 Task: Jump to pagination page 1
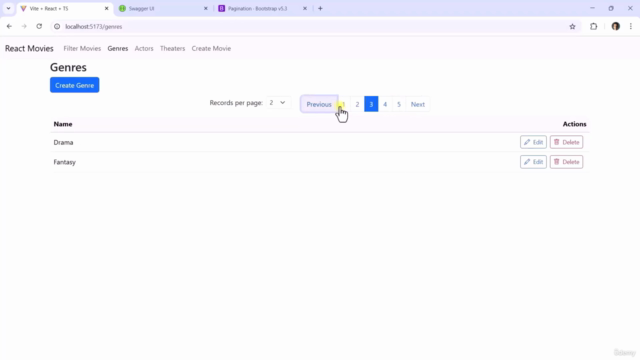[x=344, y=104]
